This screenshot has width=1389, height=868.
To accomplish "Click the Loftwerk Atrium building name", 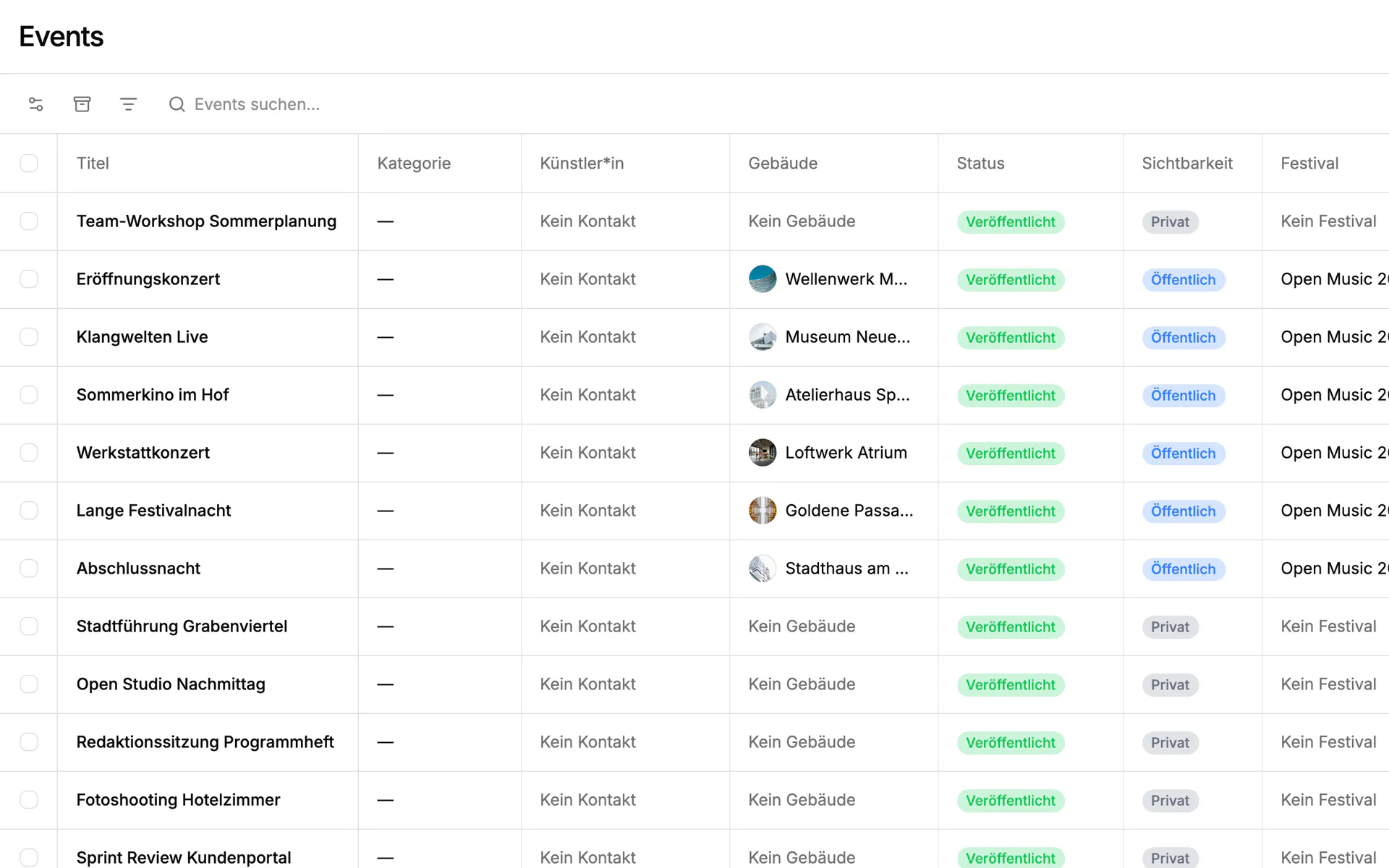I will pos(846,453).
